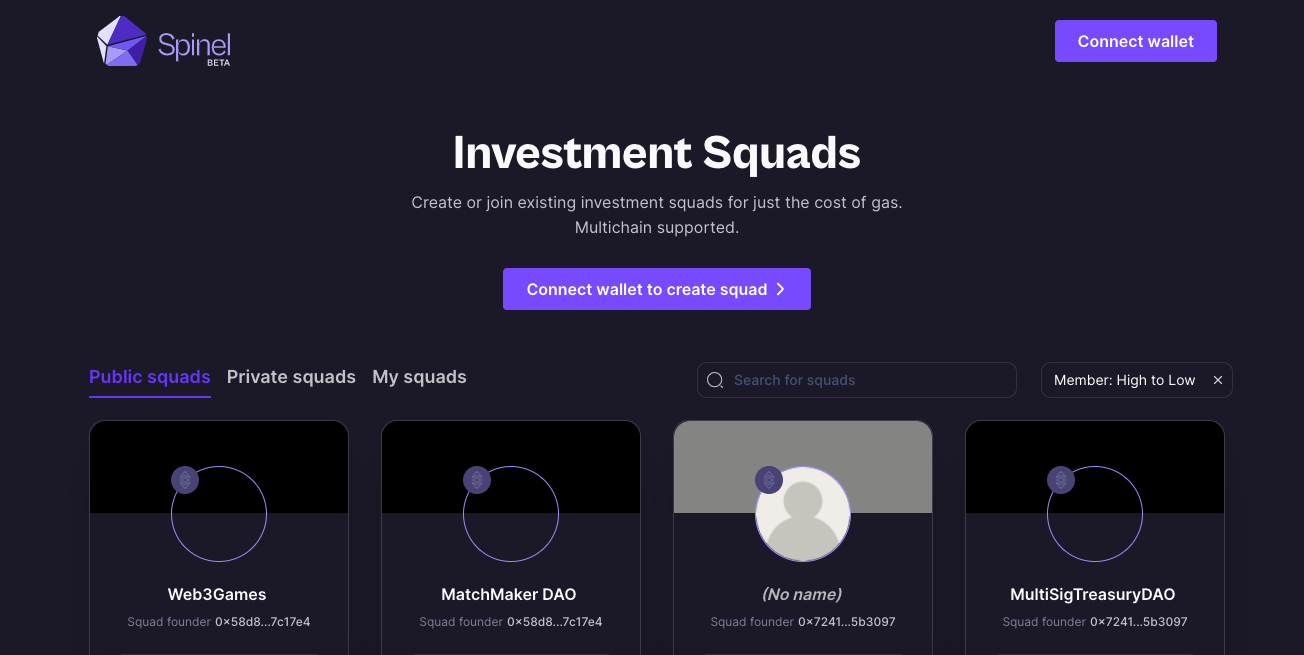Click the chain badge icon on MatchMaker DAO card

coord(477,480)
